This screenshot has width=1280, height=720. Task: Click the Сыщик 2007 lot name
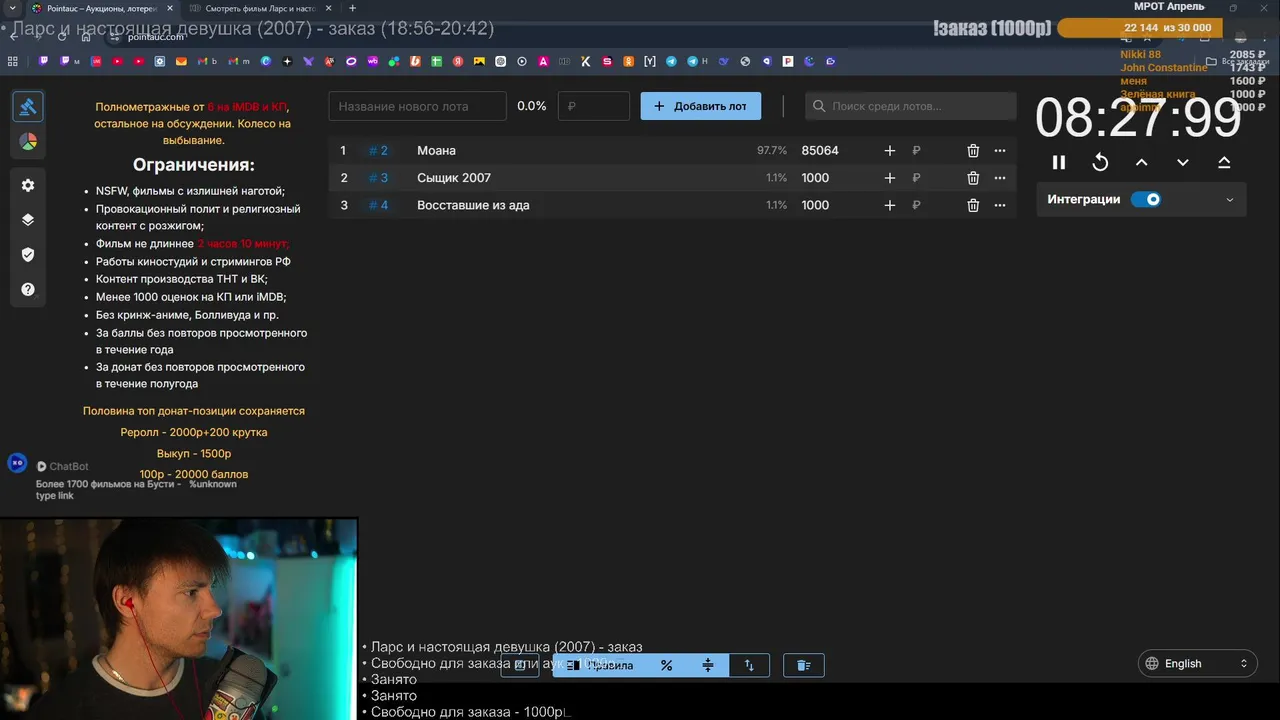454,178
